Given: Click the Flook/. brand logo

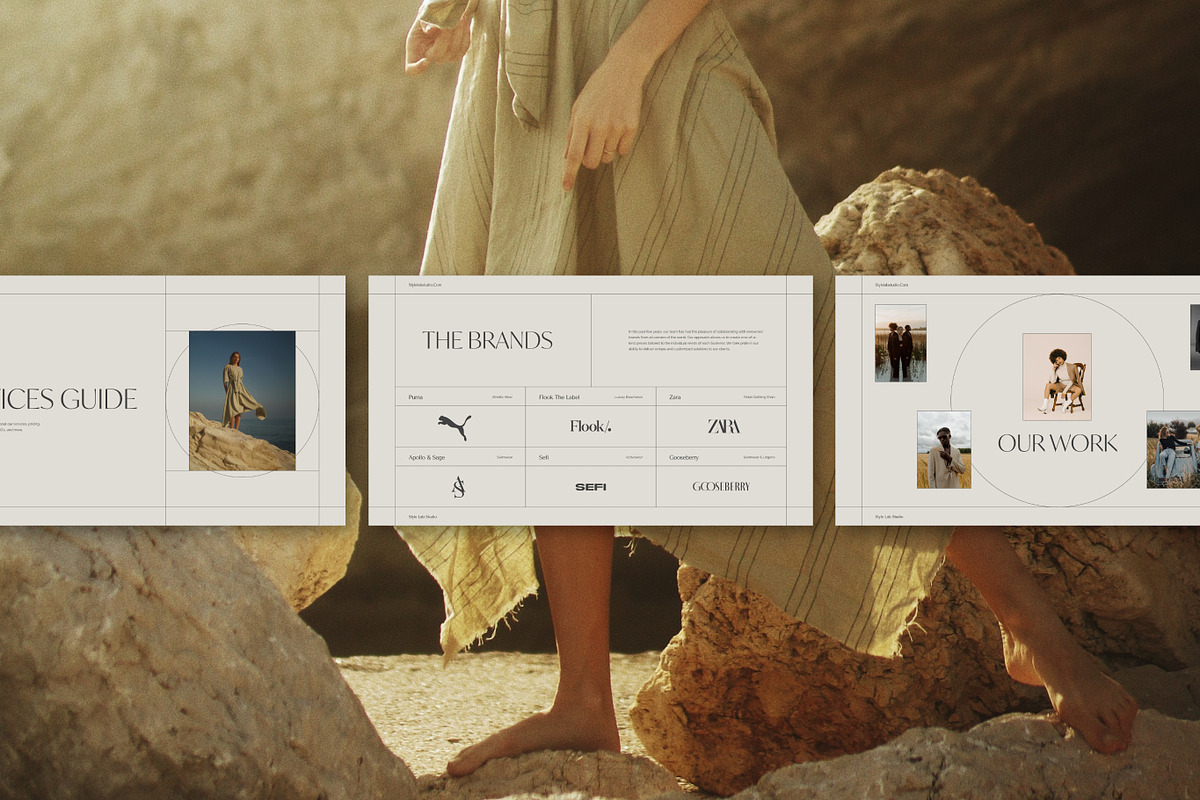Looking at the screenshot, I should (x=590, y=427).
